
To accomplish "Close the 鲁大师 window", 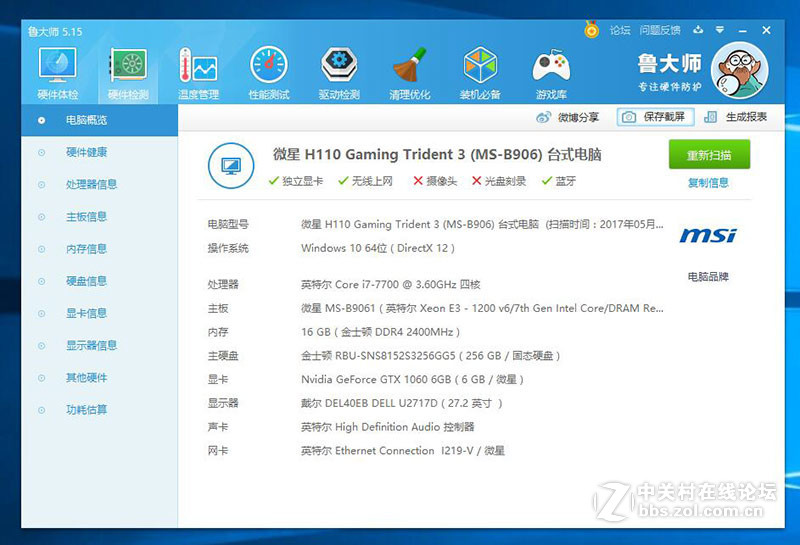I will pyautogui.click(x=766, y=30).
